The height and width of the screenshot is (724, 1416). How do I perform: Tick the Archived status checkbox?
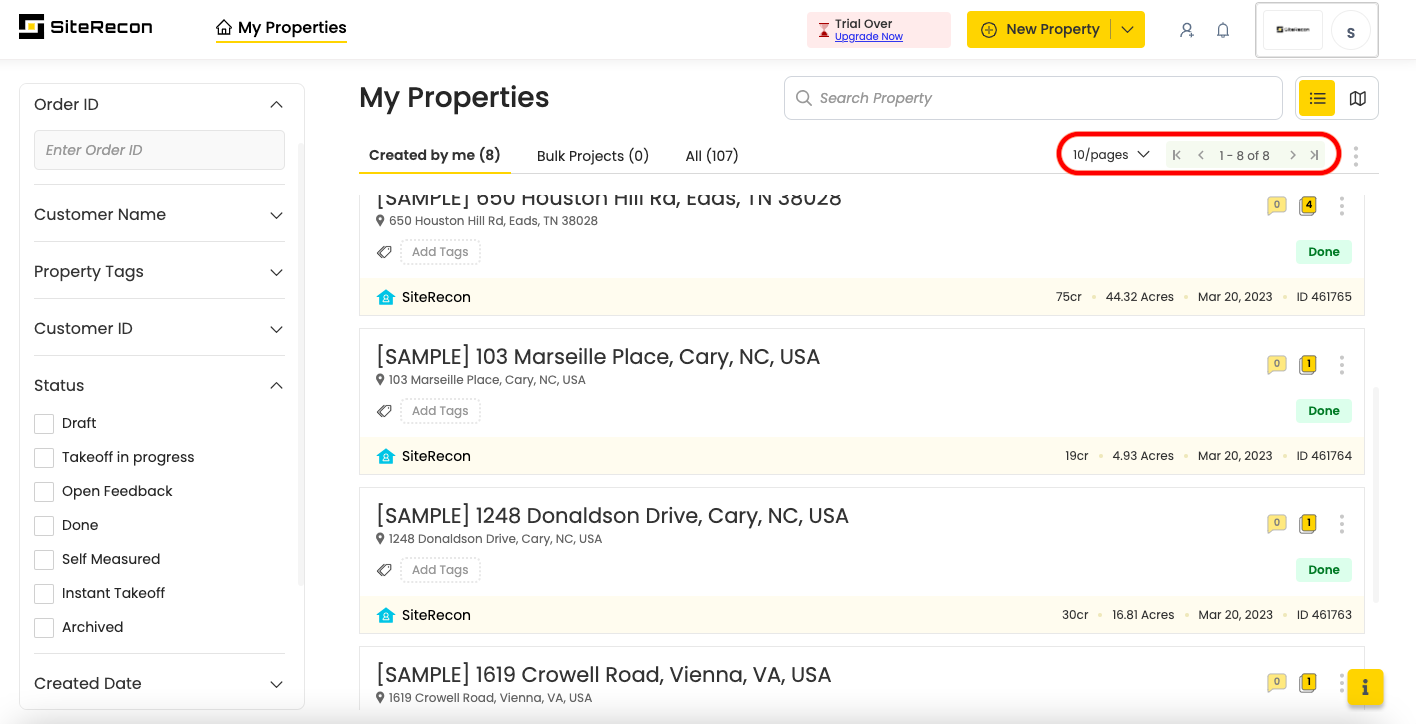[44, 628]
